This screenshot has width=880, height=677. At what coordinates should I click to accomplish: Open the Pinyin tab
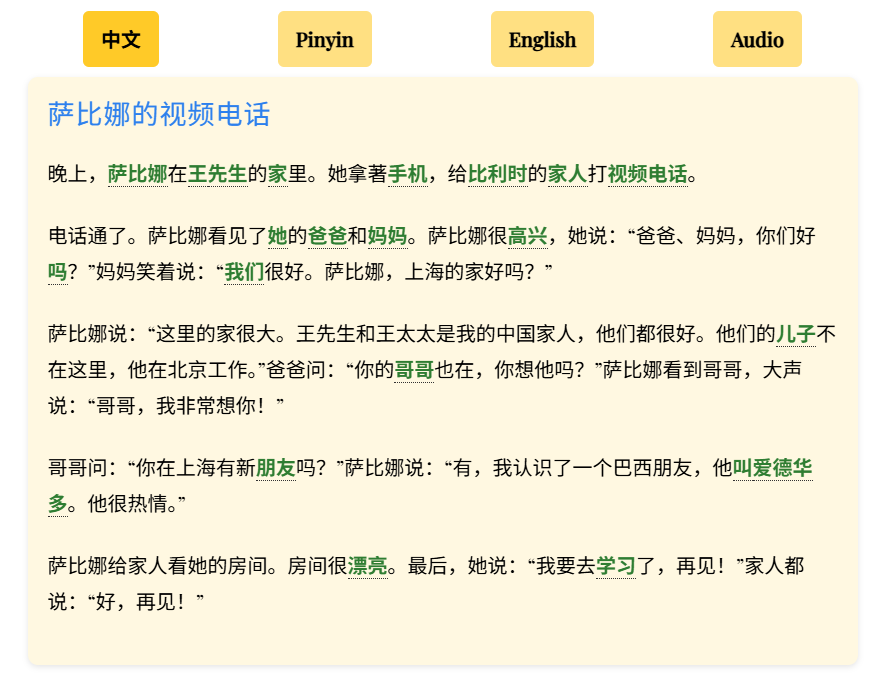pos(324,40)
